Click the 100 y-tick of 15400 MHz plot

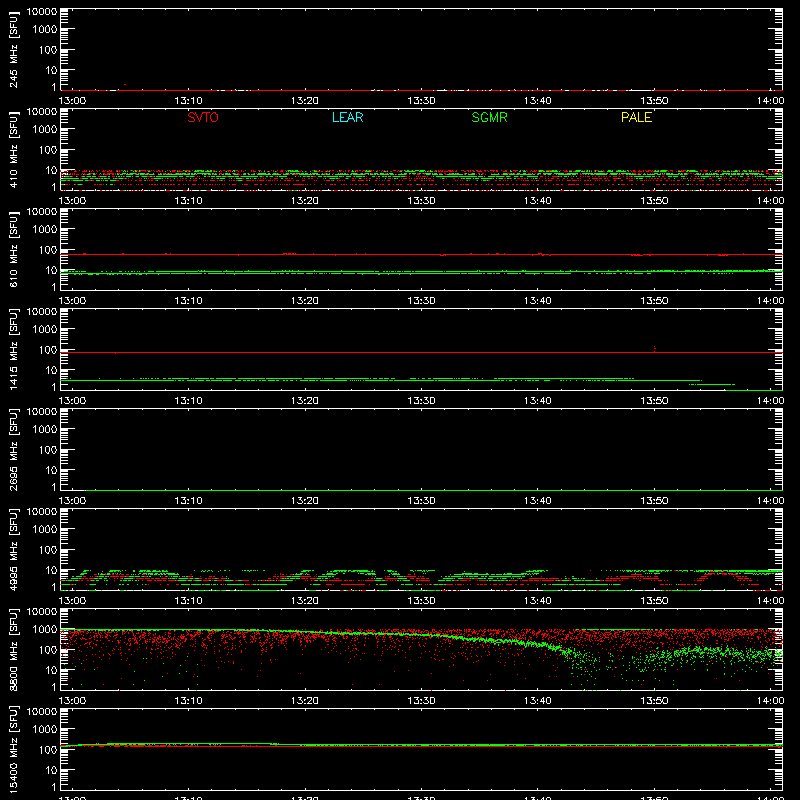pos(49,750)
